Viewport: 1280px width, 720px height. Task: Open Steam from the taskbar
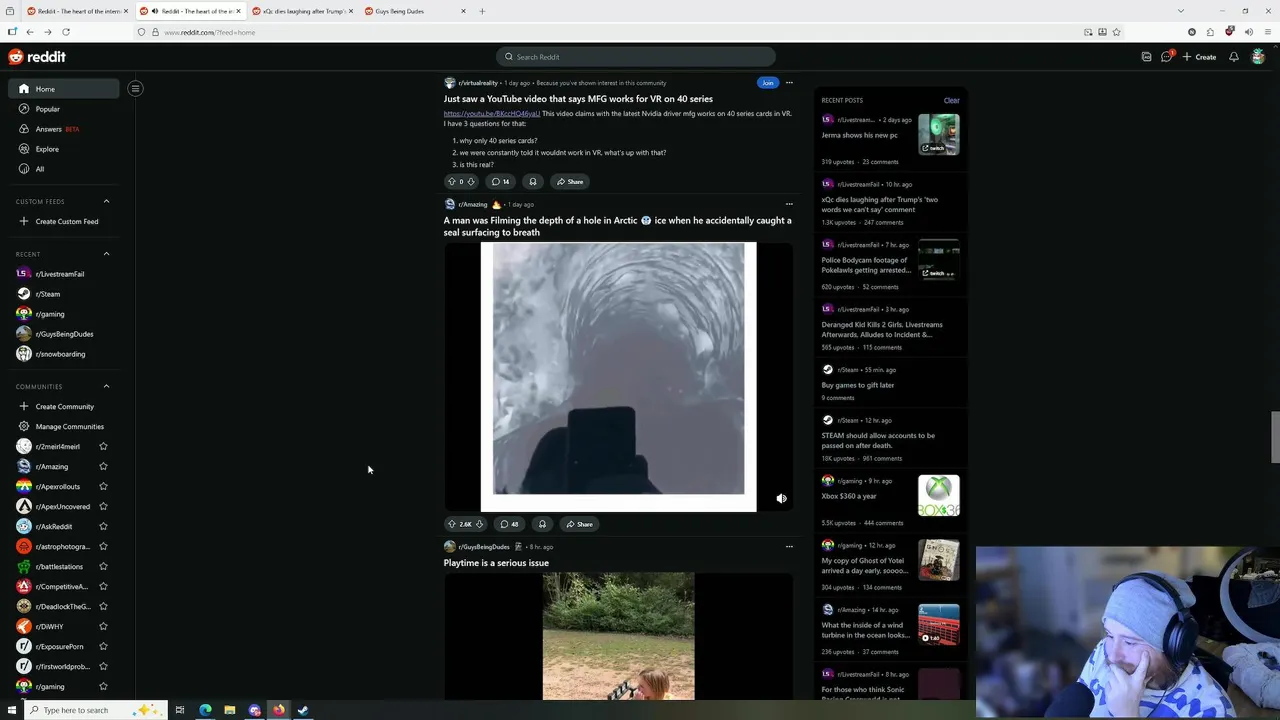303,710
